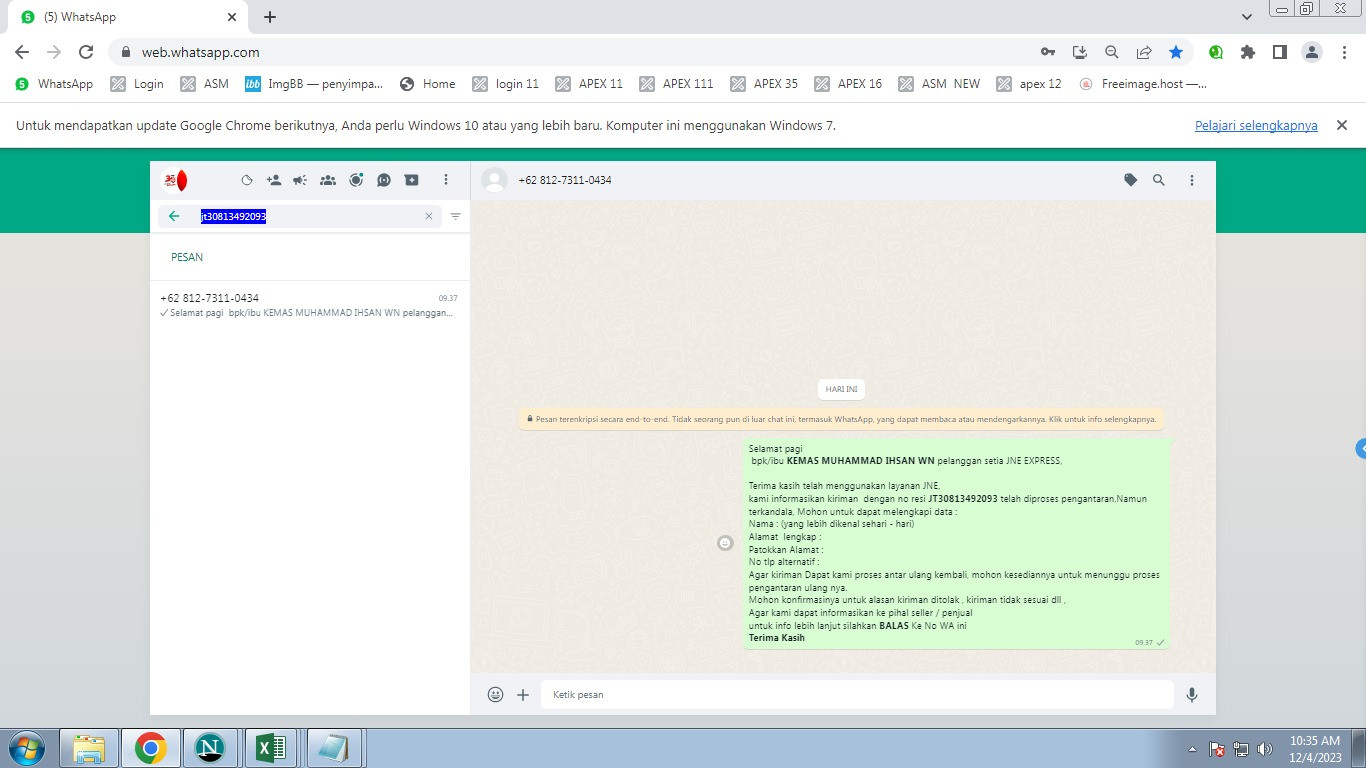Open the green WhatsApp extension icon
The width and height of the screenshot is (1366, 768).
(1216, 52)
